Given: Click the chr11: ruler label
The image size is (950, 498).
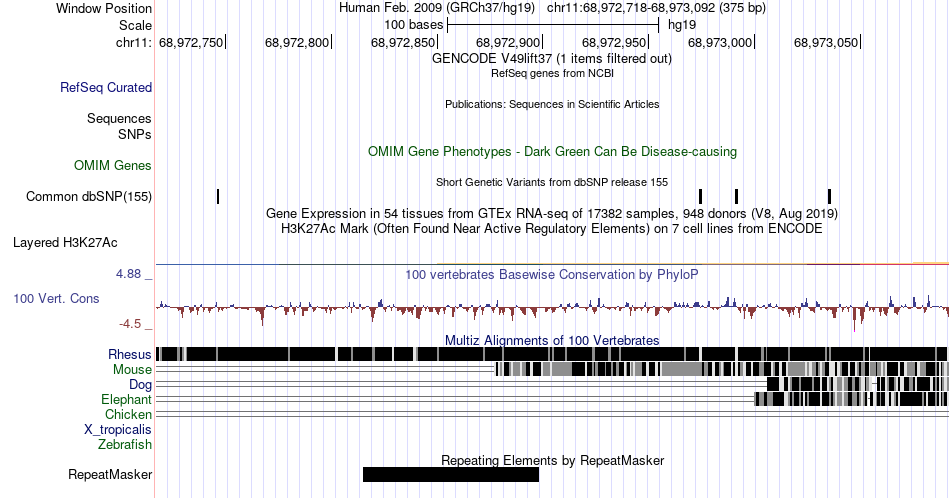Looking at the screenshot, I should click(134, 42).
